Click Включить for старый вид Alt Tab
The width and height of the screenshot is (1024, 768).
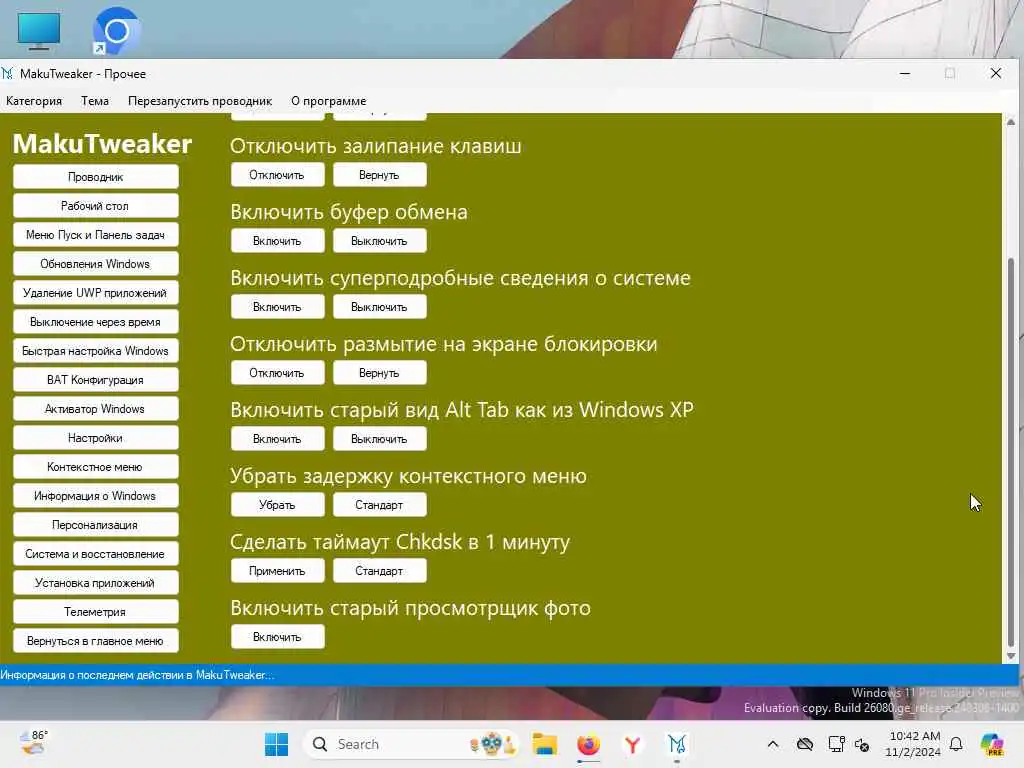coord(278,439)
